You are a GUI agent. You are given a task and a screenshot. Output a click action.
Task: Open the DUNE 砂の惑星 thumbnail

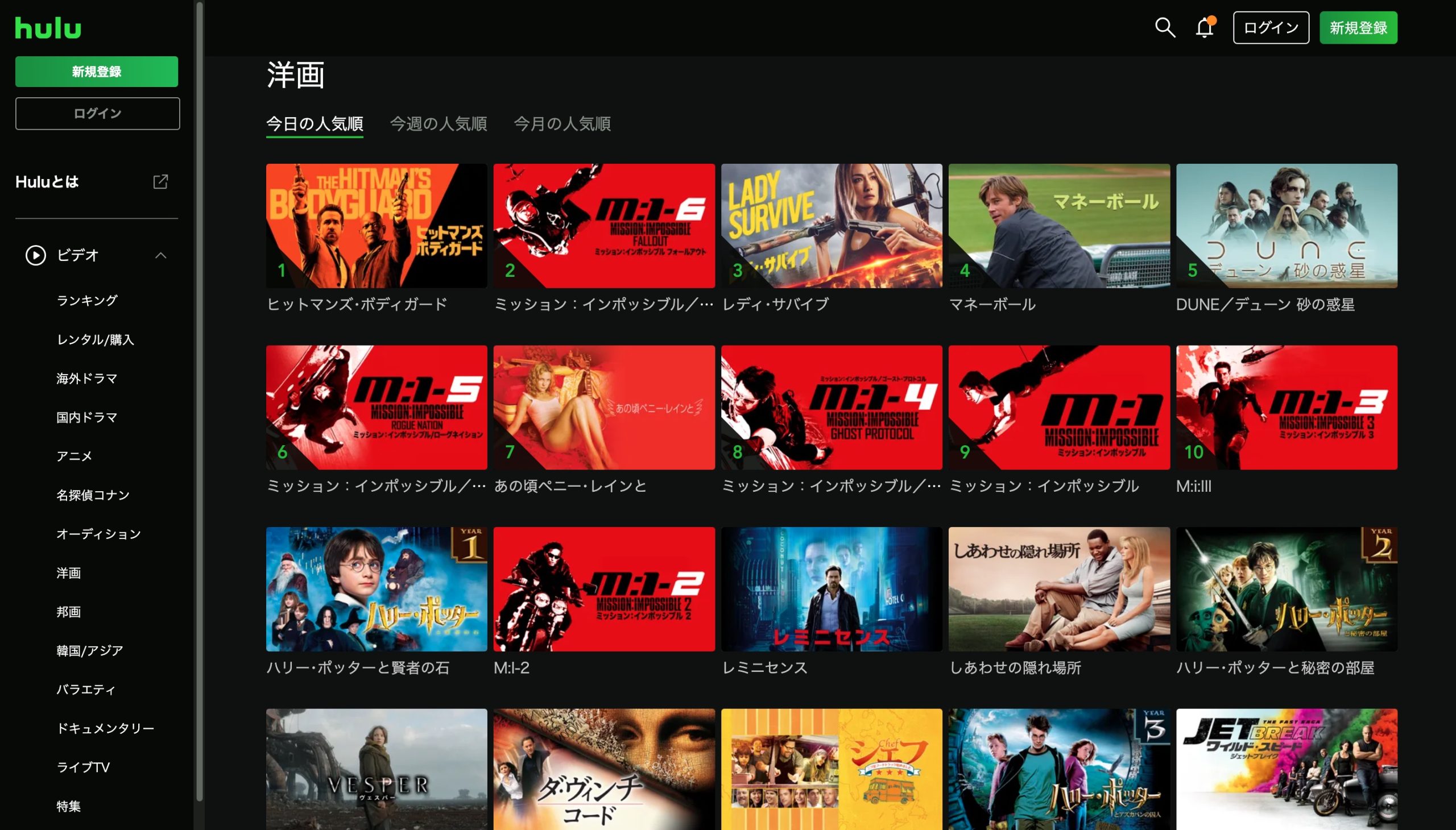tap(1287, 226)
